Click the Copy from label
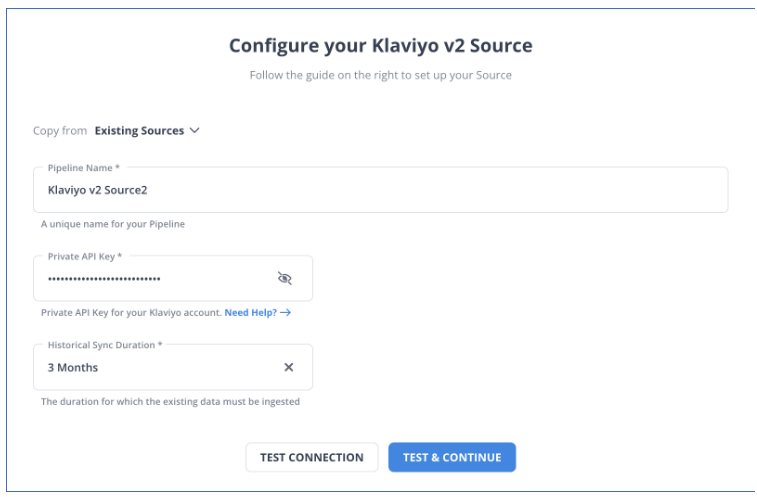The width and height of the screenshot is (757, 497). (60, 130)
